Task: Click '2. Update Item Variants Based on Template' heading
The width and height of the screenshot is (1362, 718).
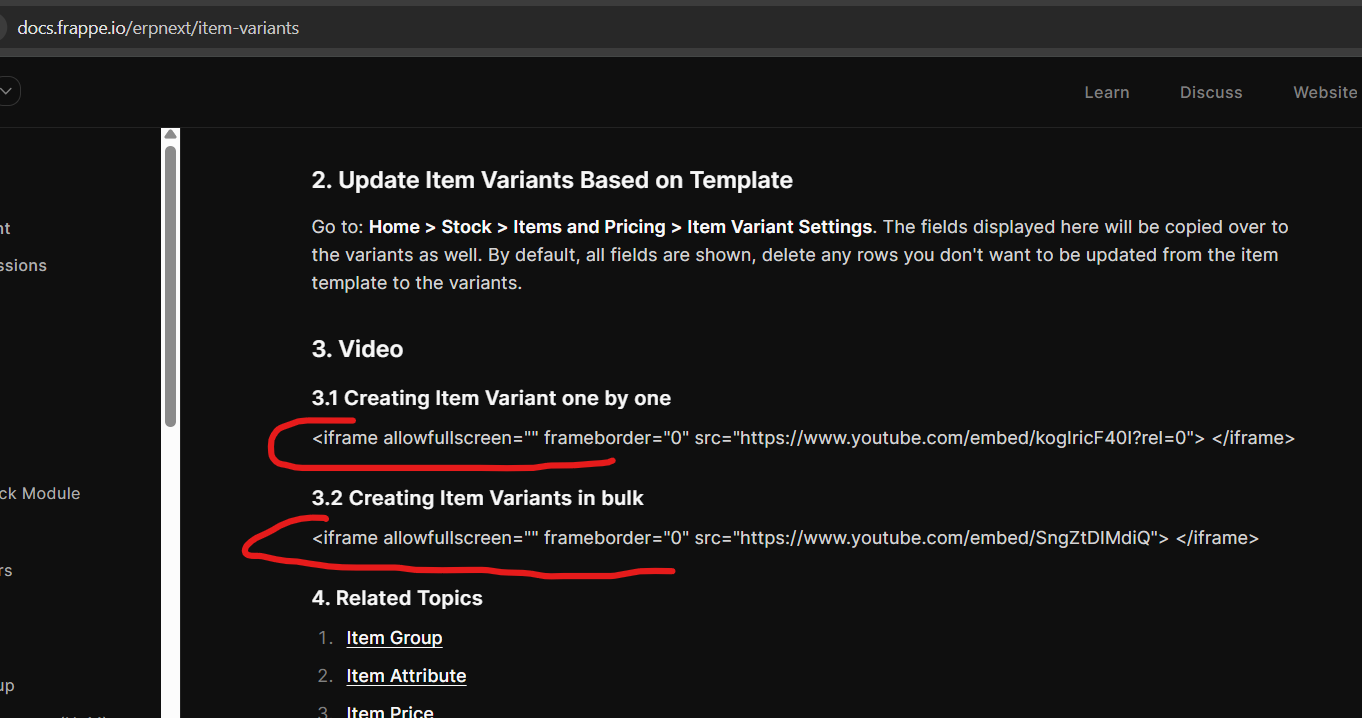Action: (x=552, y=180)
